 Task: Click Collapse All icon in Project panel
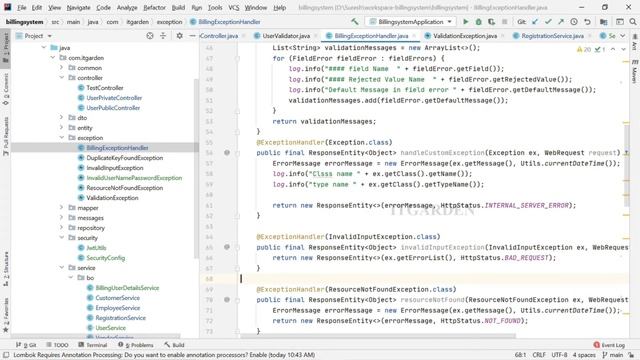[x=163, y=36]
